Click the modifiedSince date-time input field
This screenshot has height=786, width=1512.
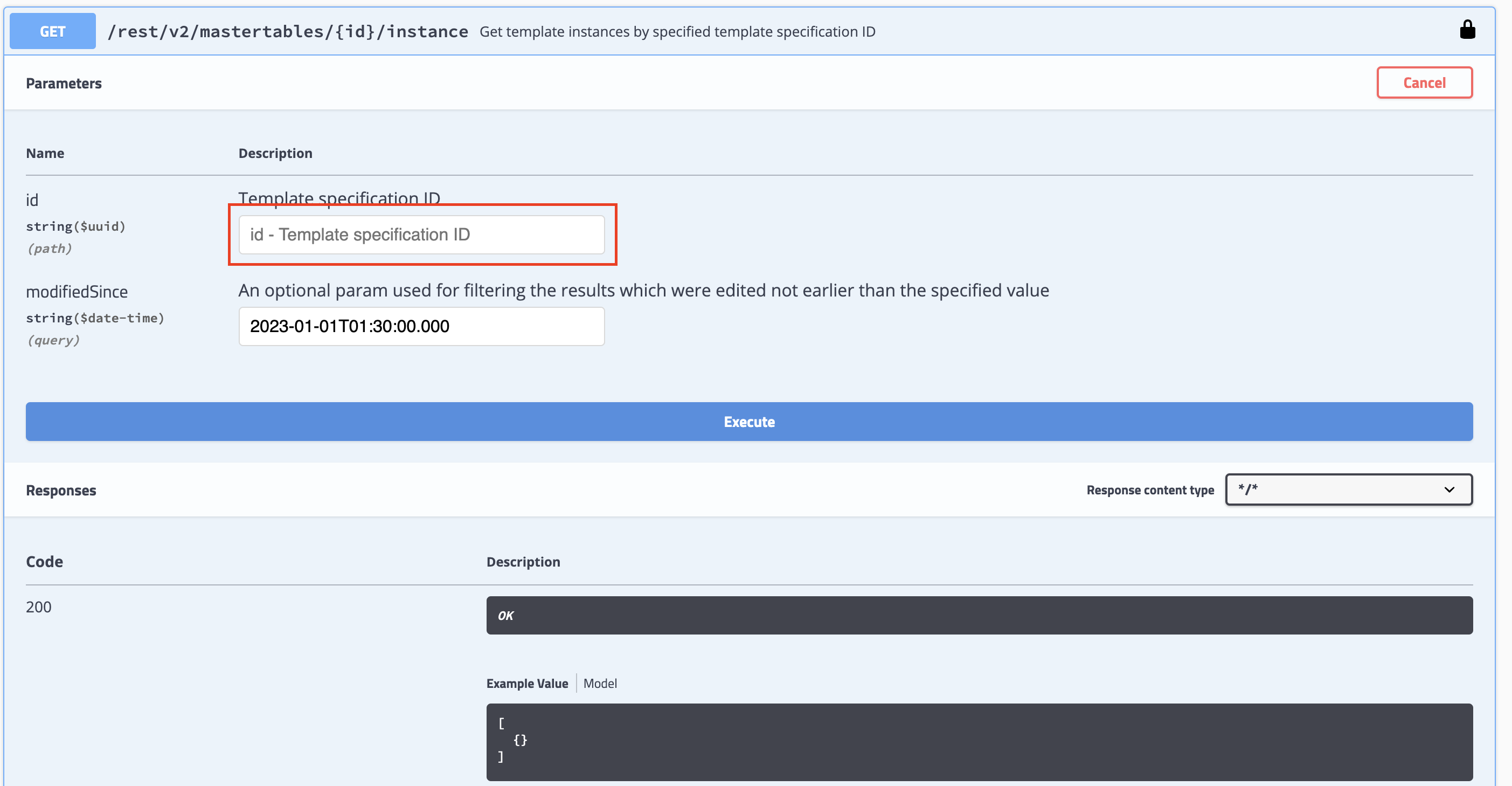click(x=421, y=327)
